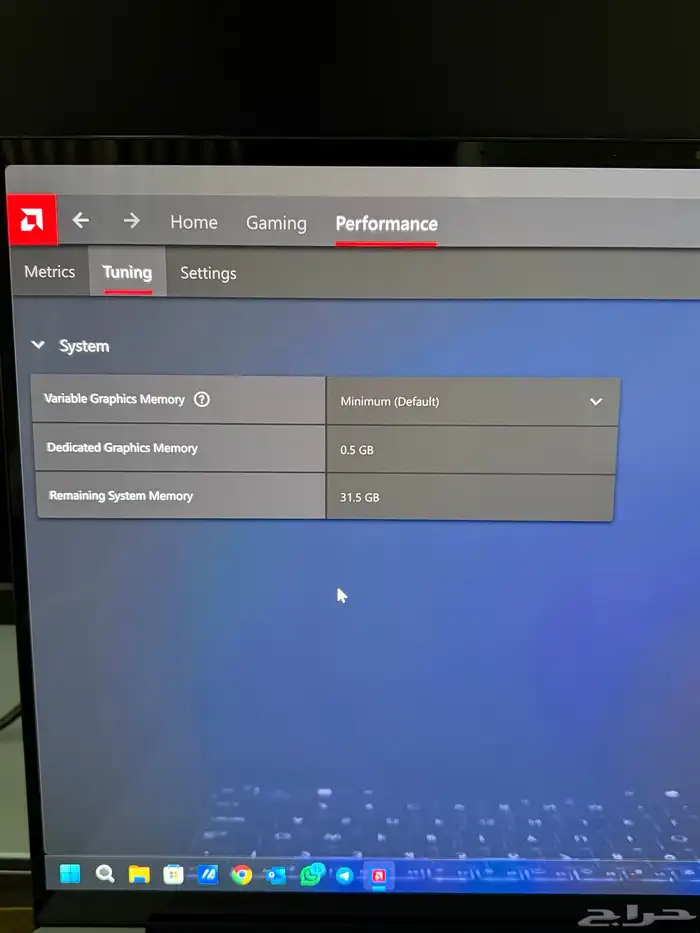Viewport: 700px width, 933px height.
Task: Click the Remaining System Memory label
Action: (x=121, y=496)
